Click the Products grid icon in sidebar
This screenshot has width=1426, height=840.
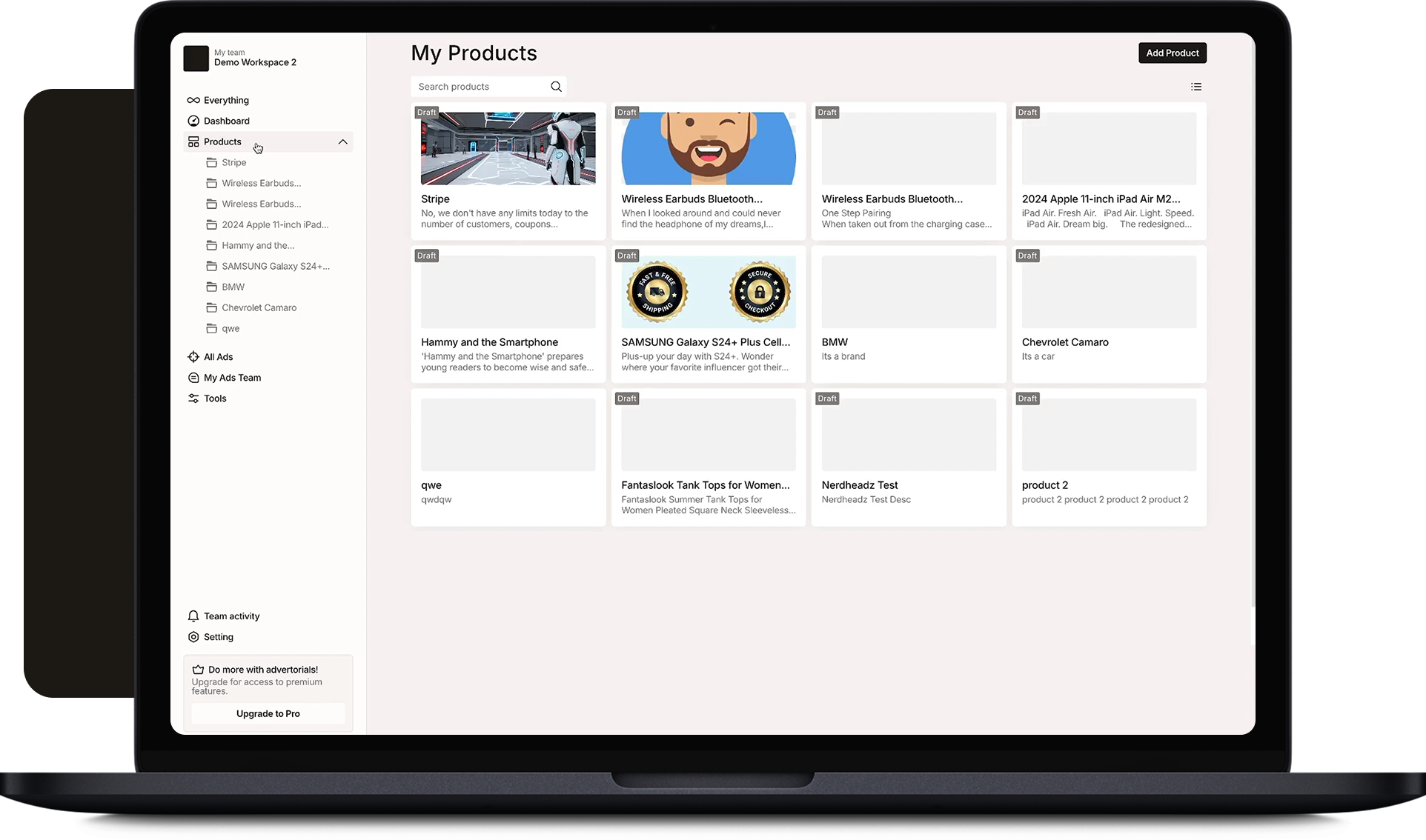tap(193, 141)
